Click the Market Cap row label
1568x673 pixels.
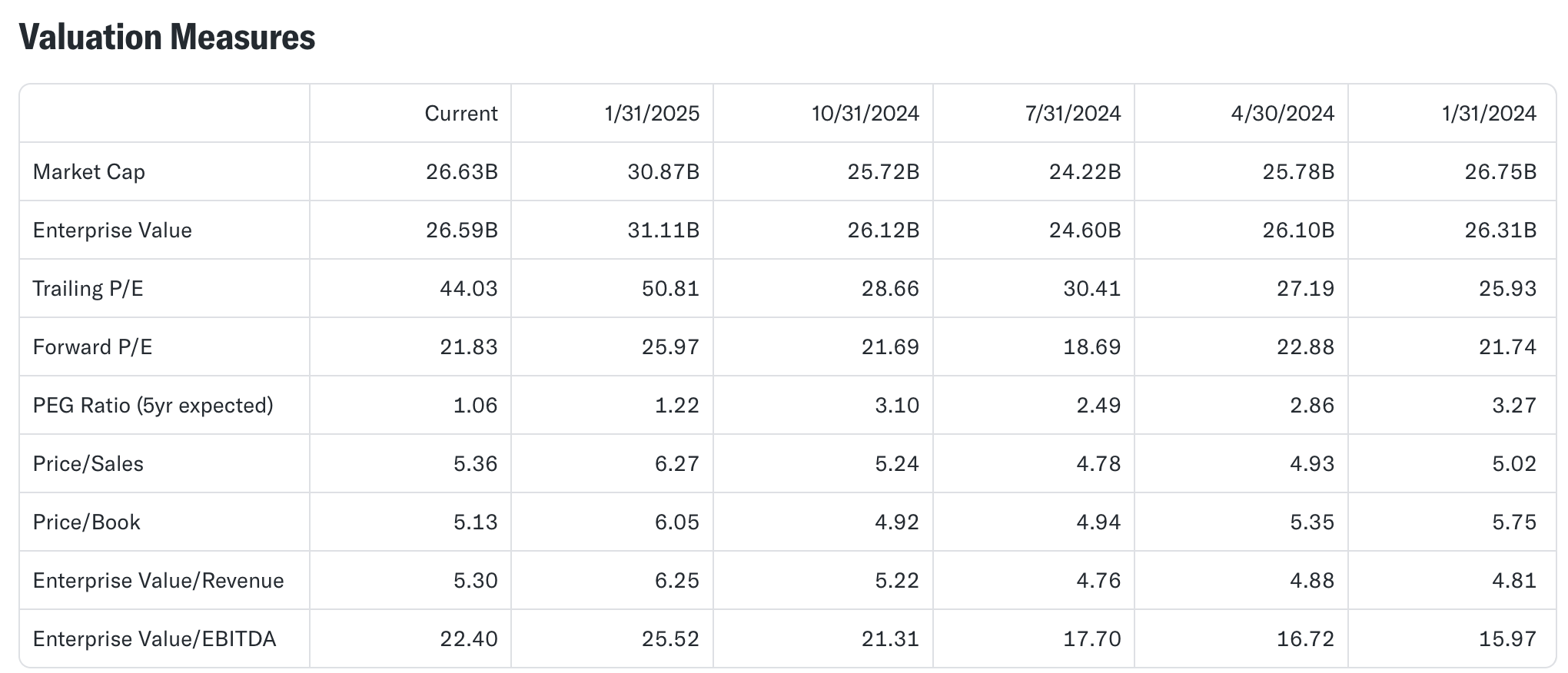[89, 172]
